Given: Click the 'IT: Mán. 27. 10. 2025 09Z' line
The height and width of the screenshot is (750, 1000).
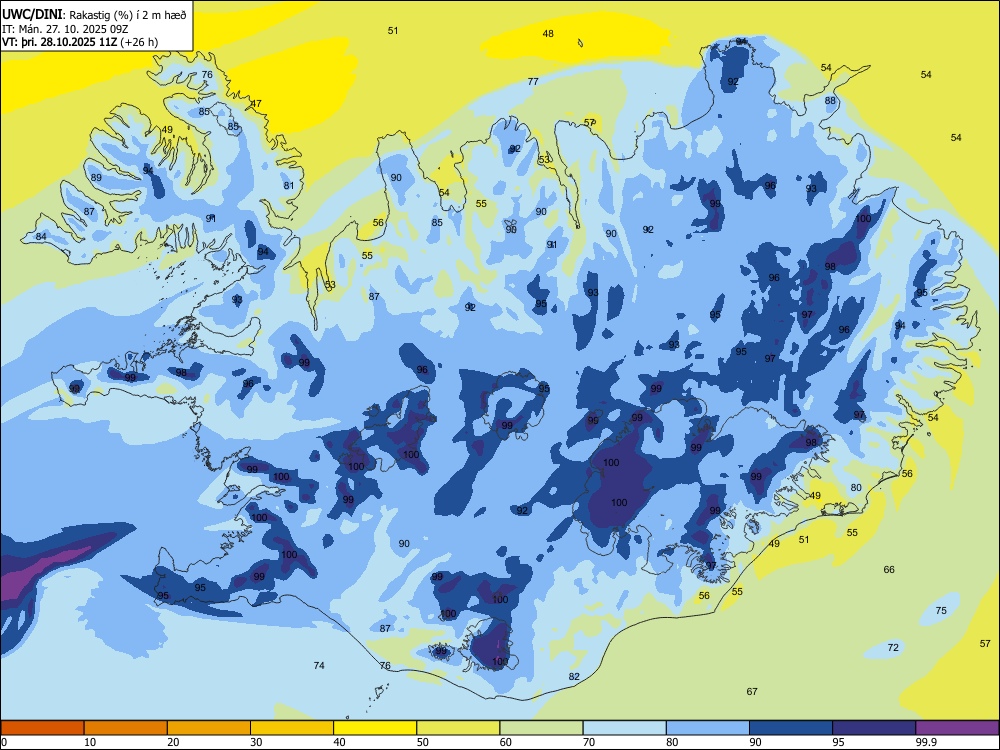Looking at the screenshot, I should 66,29.
